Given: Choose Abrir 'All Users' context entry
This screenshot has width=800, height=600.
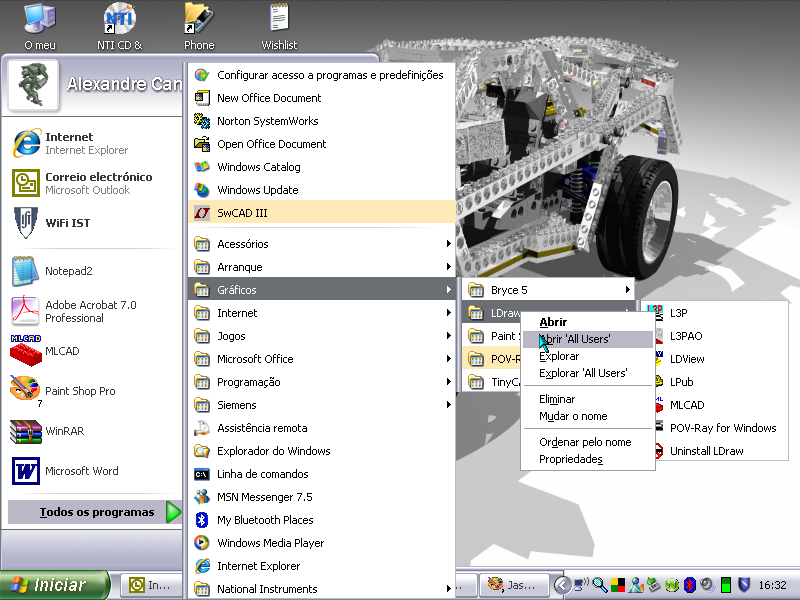Looking at the screenshot, I should [x=588, y=339].
